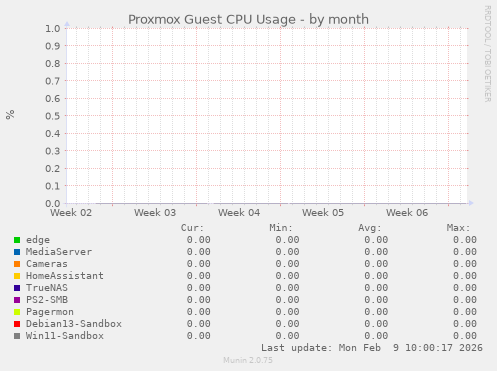497x371 pixels.
Task: Click the 'Week 06' x-axis label
Action: point(407,213)
